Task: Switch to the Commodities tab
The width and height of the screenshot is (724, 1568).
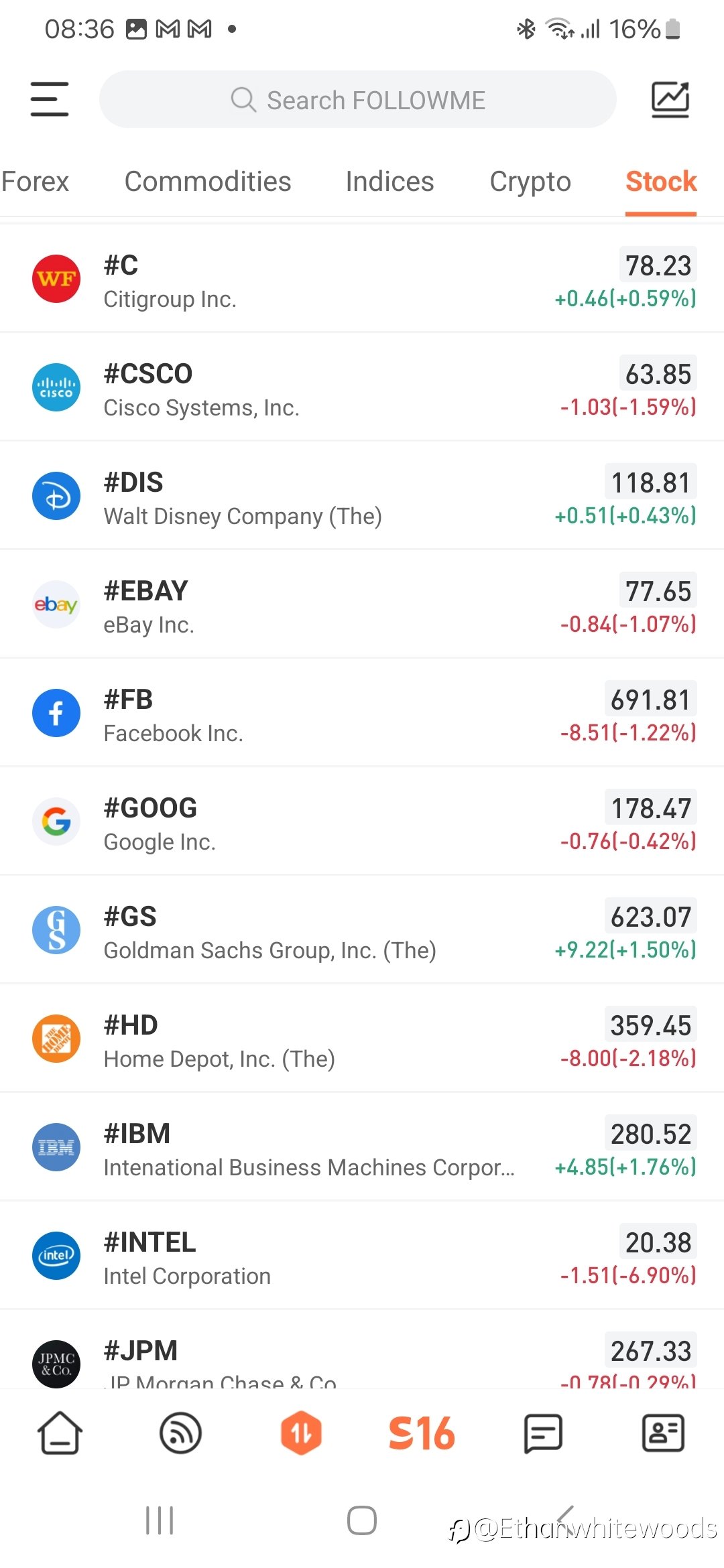Action: click(208, 182)
